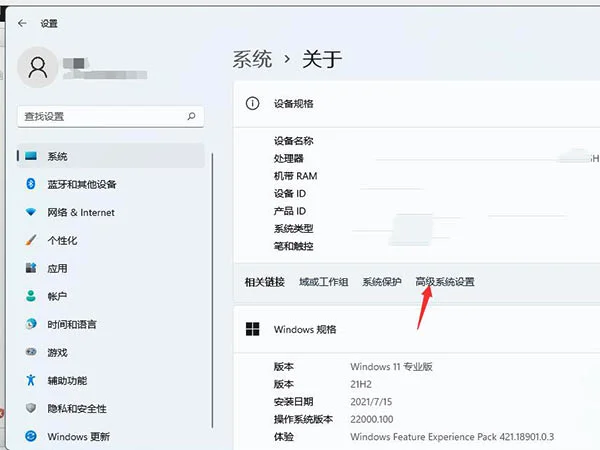Click the 设备规格 info icon
This screenshot has width=600, height=450.
[253, 103]
